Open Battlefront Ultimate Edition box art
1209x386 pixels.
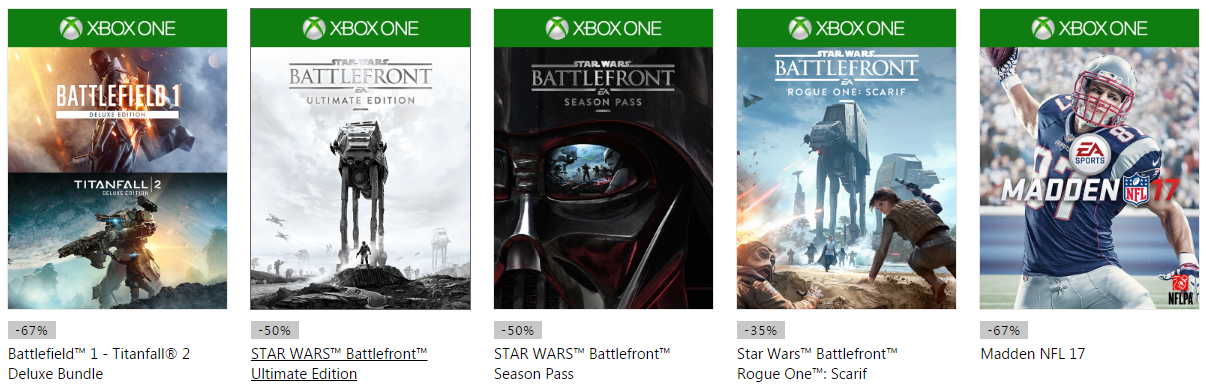click(x=360, y=178)
